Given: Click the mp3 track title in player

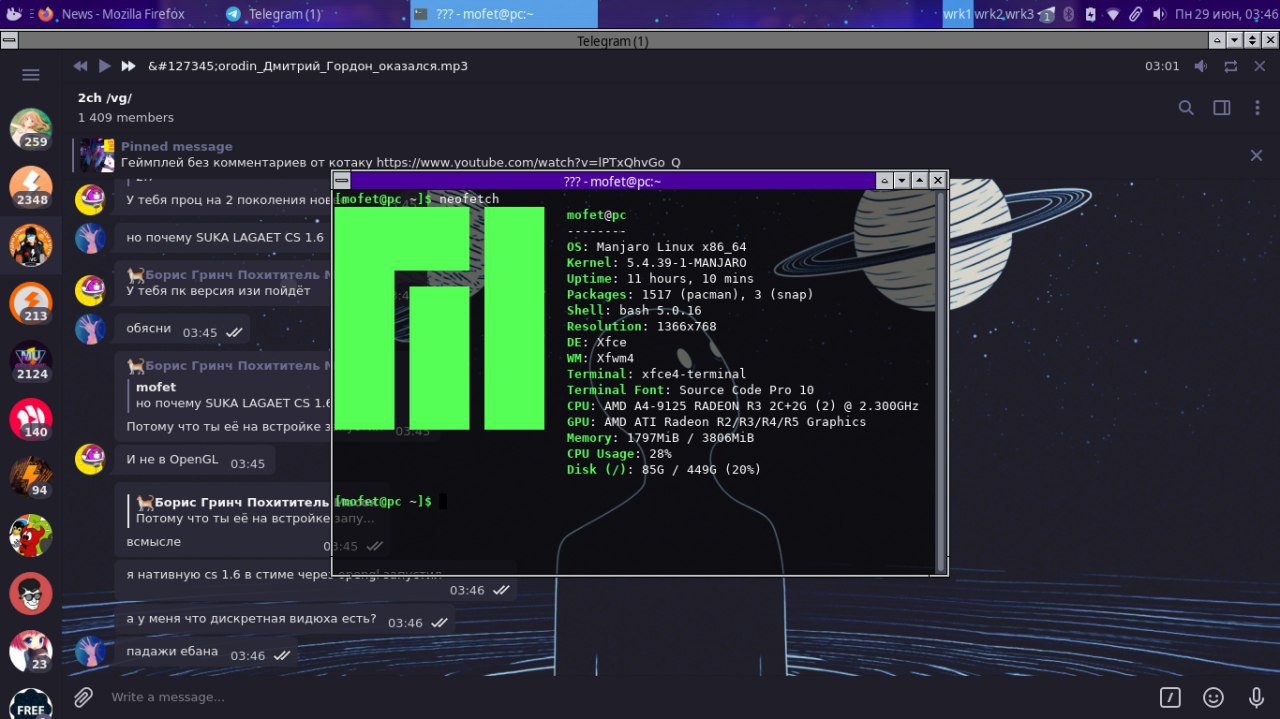Looking at the screenshot, I should pos(308,66).
